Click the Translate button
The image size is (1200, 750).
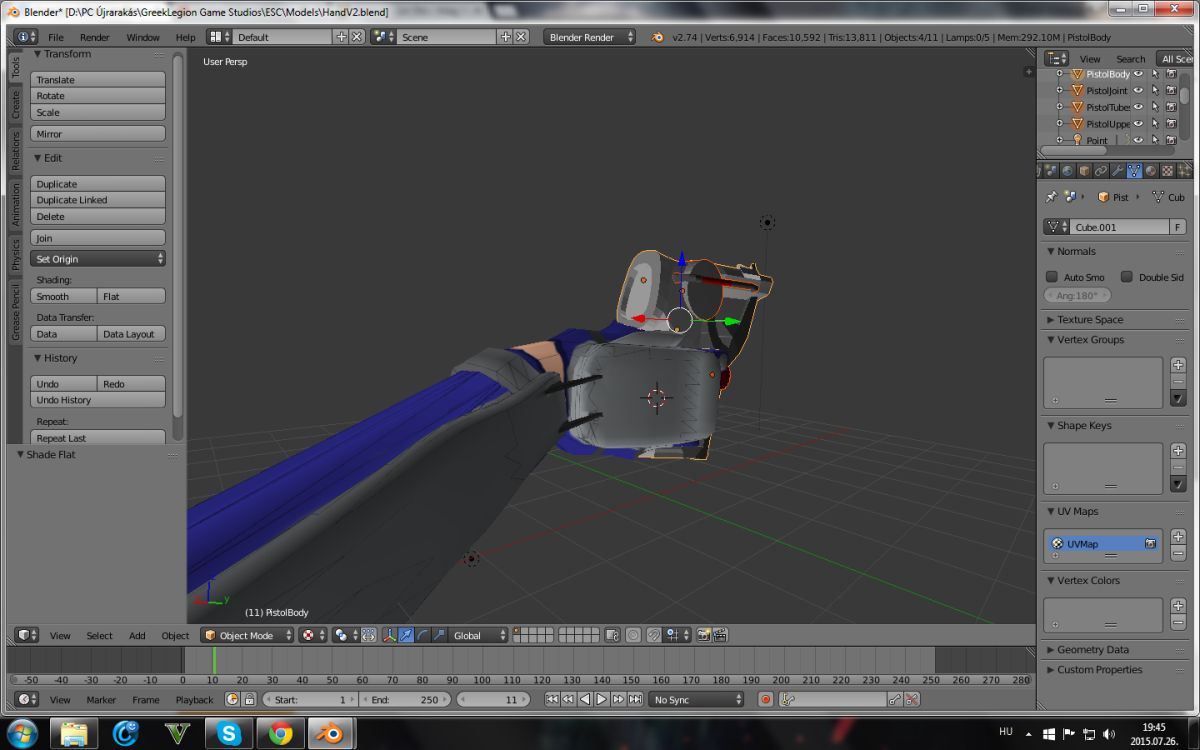[98, 79]
